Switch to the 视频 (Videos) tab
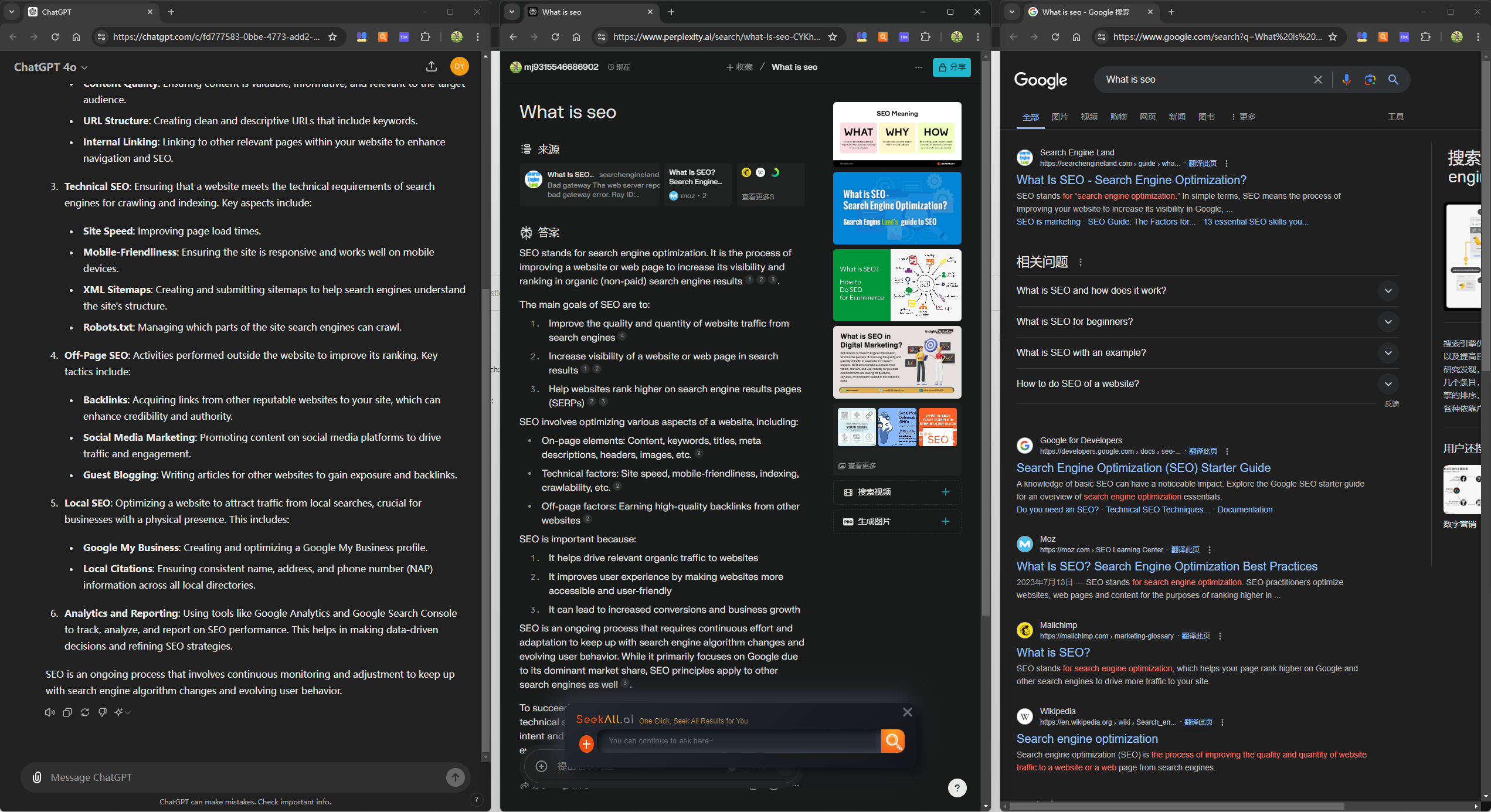This screenshot has height=812, width=1491. pos(1089,117)
